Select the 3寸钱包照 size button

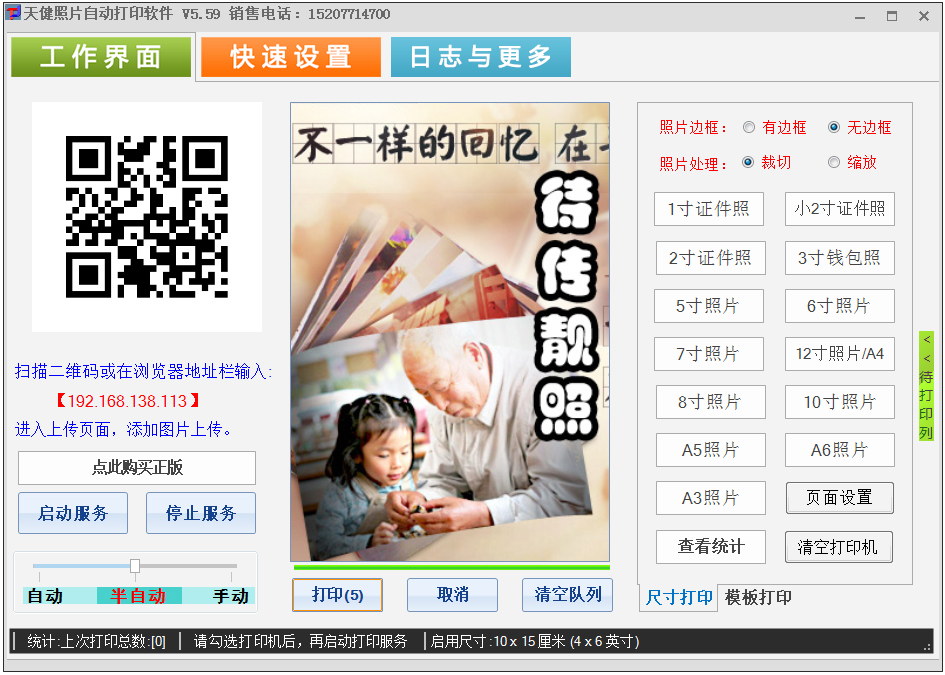click(x=840, y=258)
